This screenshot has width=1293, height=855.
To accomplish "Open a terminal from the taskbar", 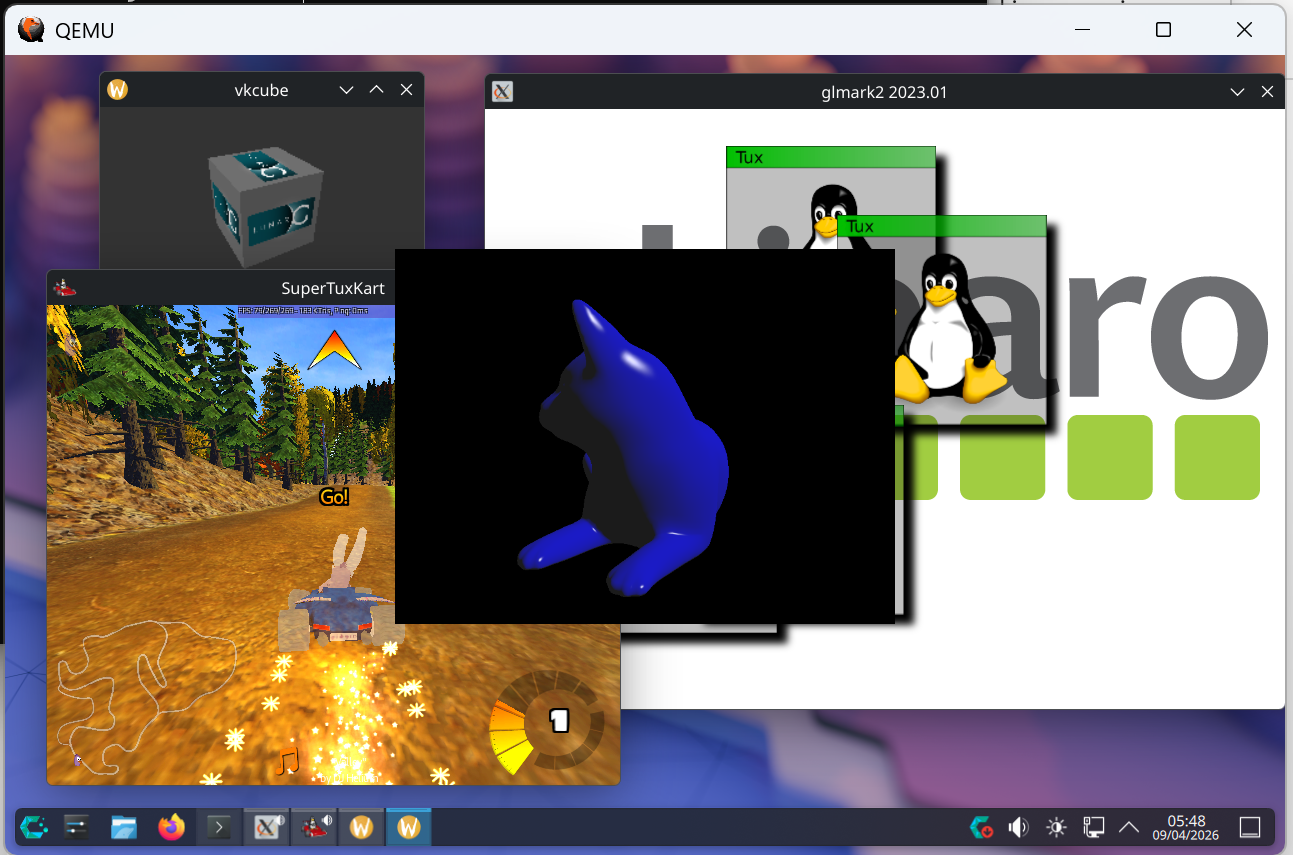I will click(x=218, y=827).
